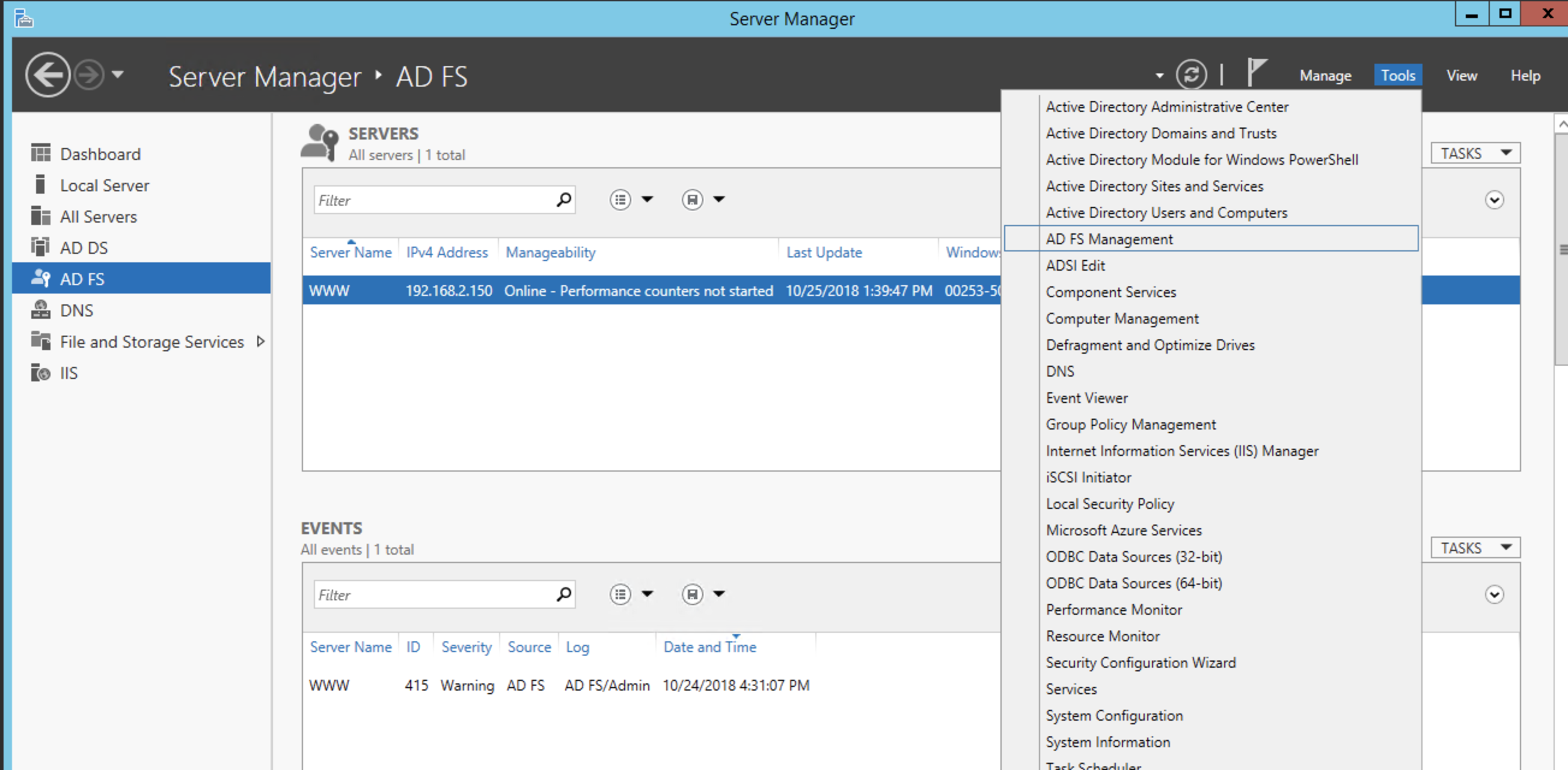
Task: Open the Dashboard page
Action: [100, 154]
